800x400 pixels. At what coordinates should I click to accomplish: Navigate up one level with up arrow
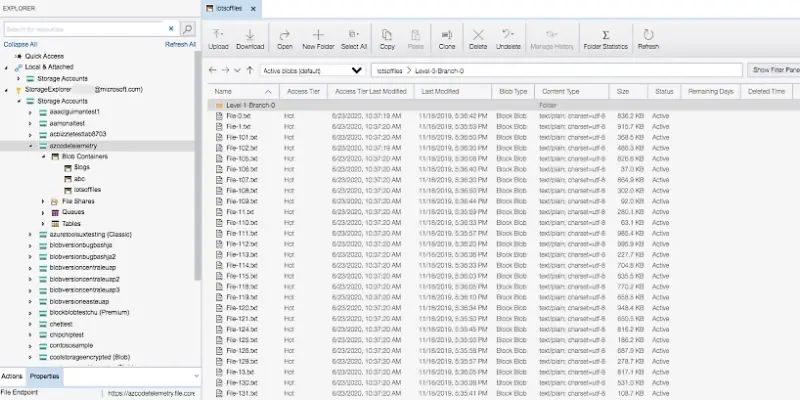coord(249,70)
